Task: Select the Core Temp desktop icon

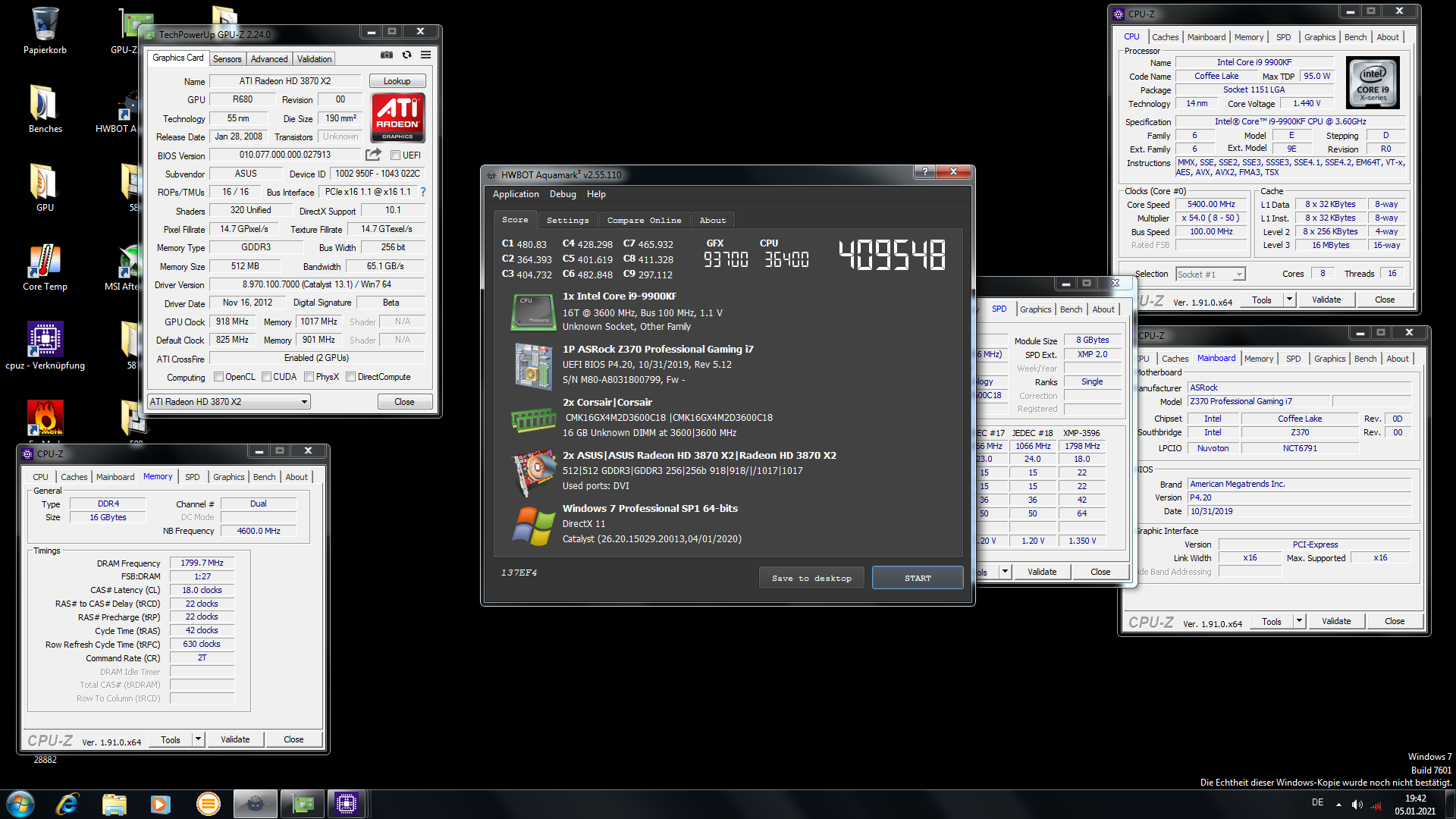Action: pyautogui.click(x=45, y=268)
